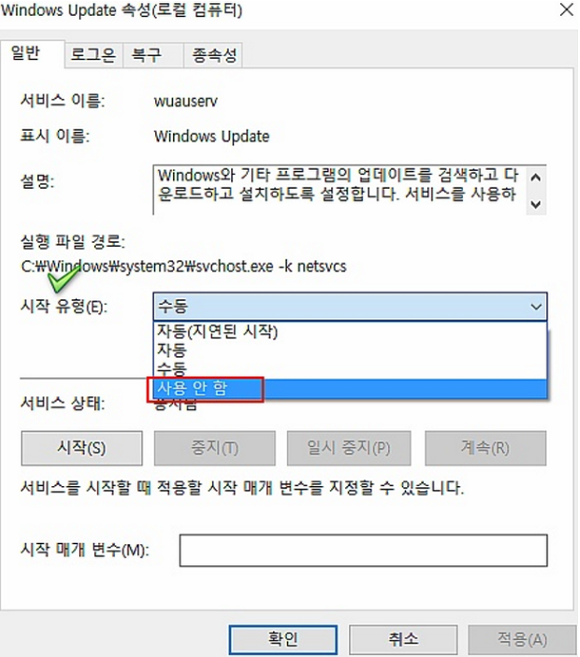This screenshot has width=580, height=657.
Task: Open the 종속성 tab
Action: pyautogui.click(x=213, y=55)
